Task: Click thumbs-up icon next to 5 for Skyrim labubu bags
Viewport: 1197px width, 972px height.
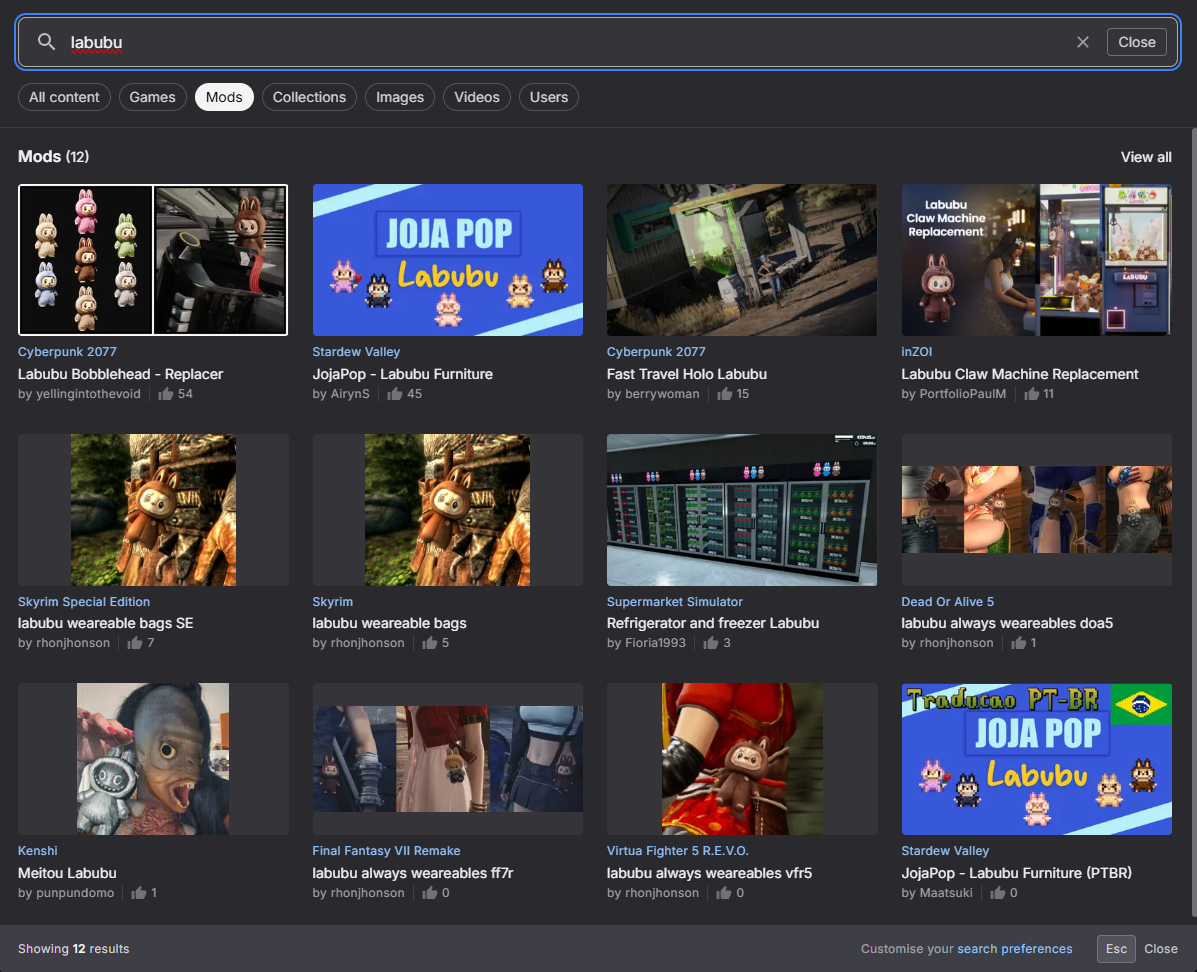Action: pyautogui.click(x=430, y=643)
